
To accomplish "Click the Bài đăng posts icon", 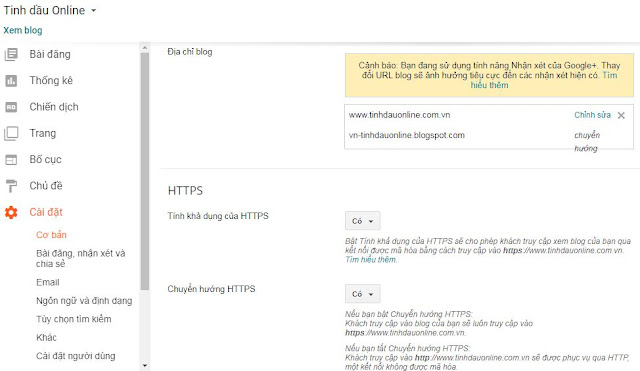I will point(11,54).
